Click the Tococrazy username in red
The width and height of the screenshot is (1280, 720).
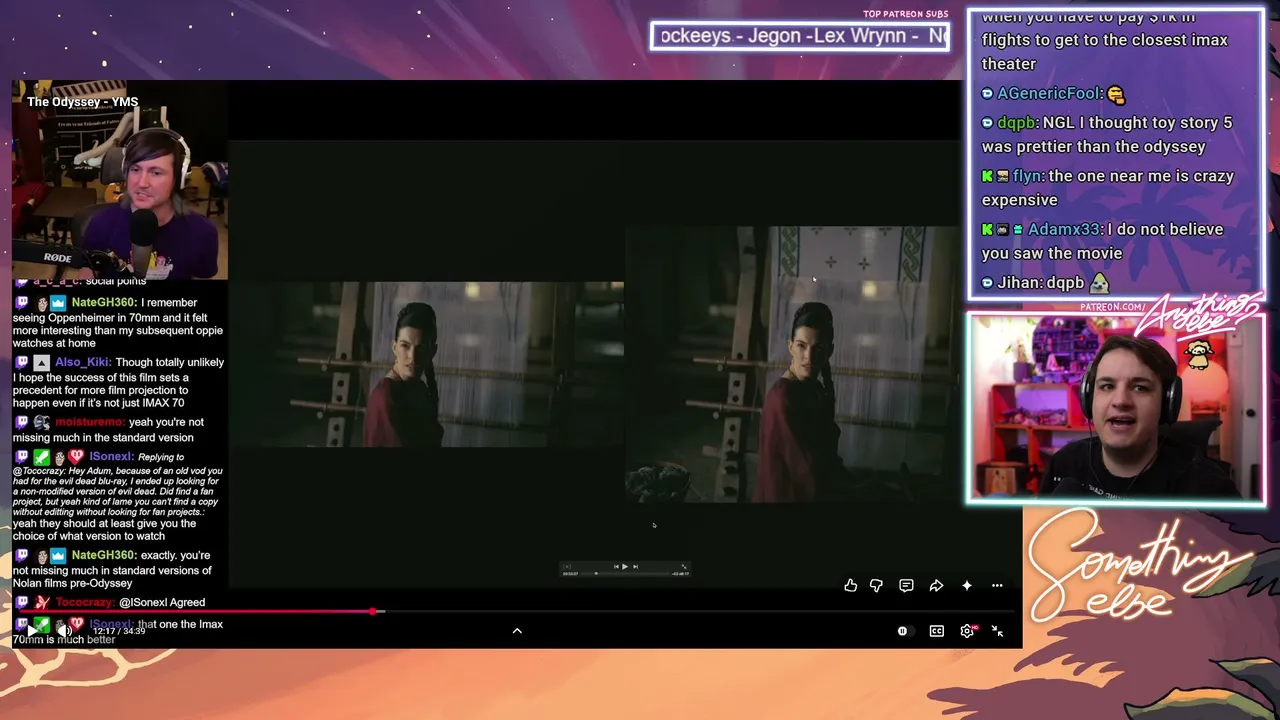click(x=85, y=602)
